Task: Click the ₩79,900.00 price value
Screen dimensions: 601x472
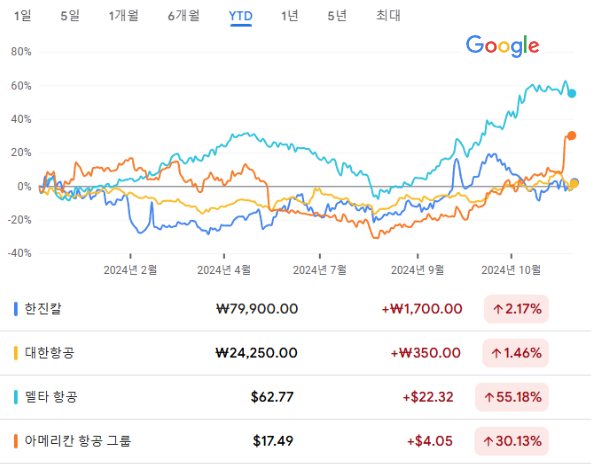Action: click(x=257, y=309)
